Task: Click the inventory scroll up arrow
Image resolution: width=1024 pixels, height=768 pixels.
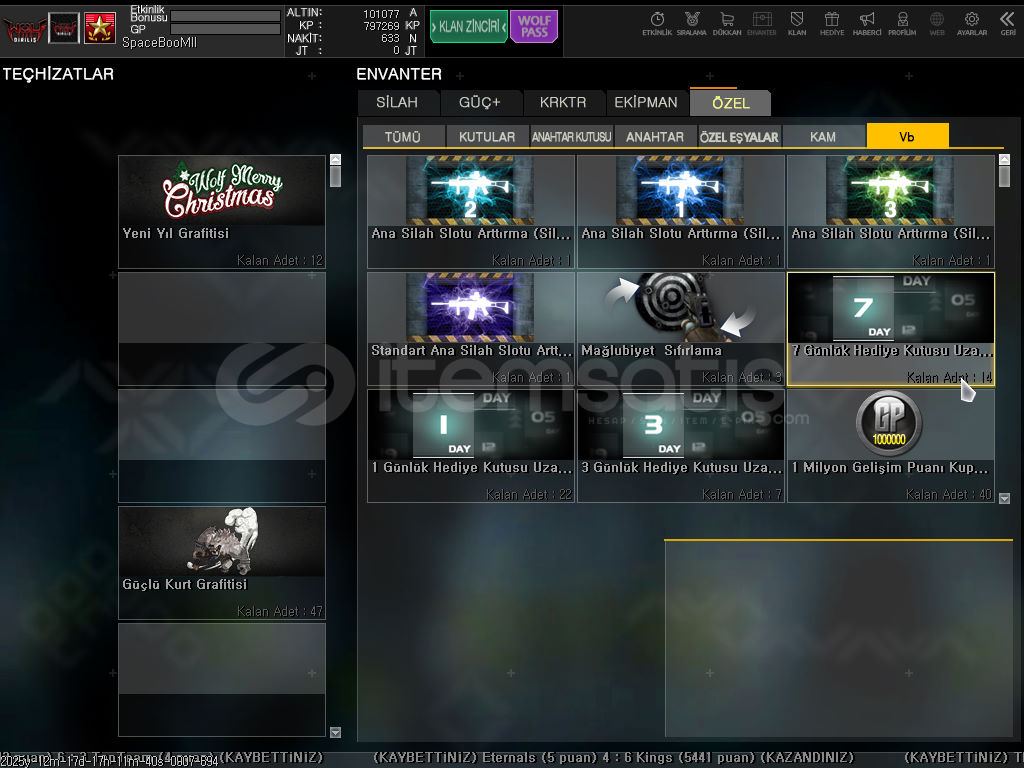Action: (1005, 159)
